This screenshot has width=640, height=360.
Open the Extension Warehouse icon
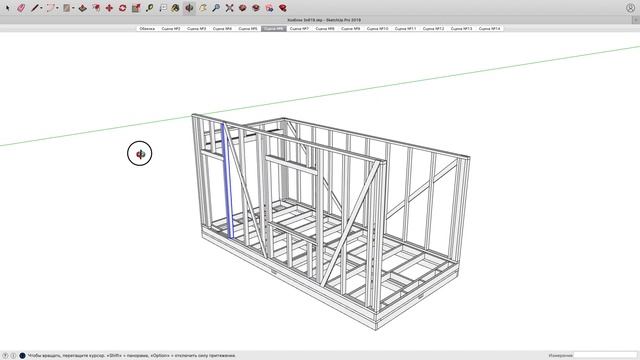(x=256, y=8)
